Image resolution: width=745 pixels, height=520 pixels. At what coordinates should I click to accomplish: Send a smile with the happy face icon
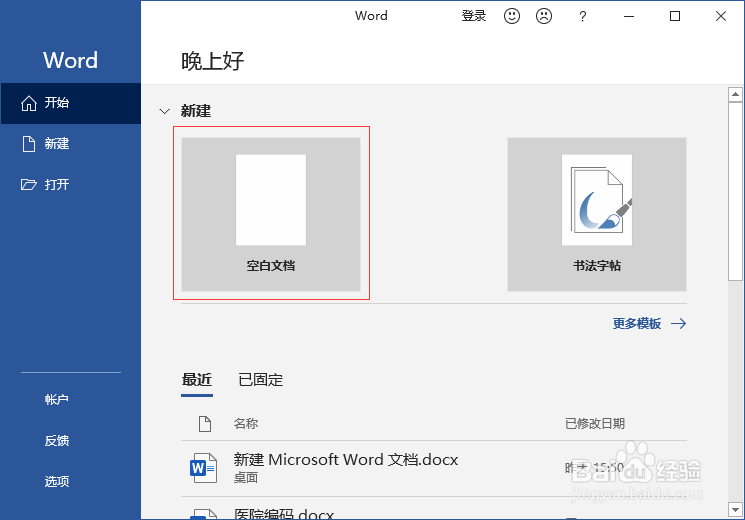coord(512,16)
